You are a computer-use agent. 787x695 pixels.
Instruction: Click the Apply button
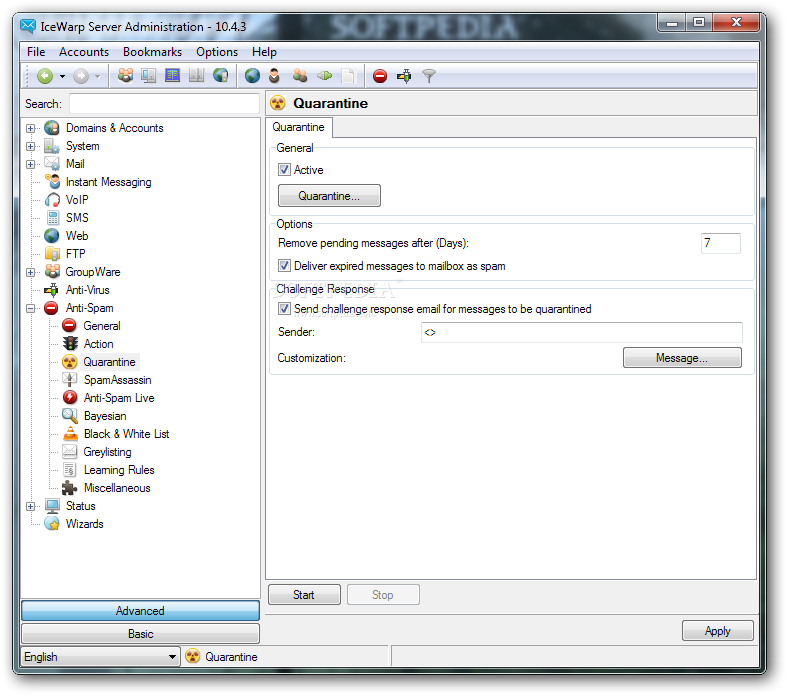(x=718, y=631)
